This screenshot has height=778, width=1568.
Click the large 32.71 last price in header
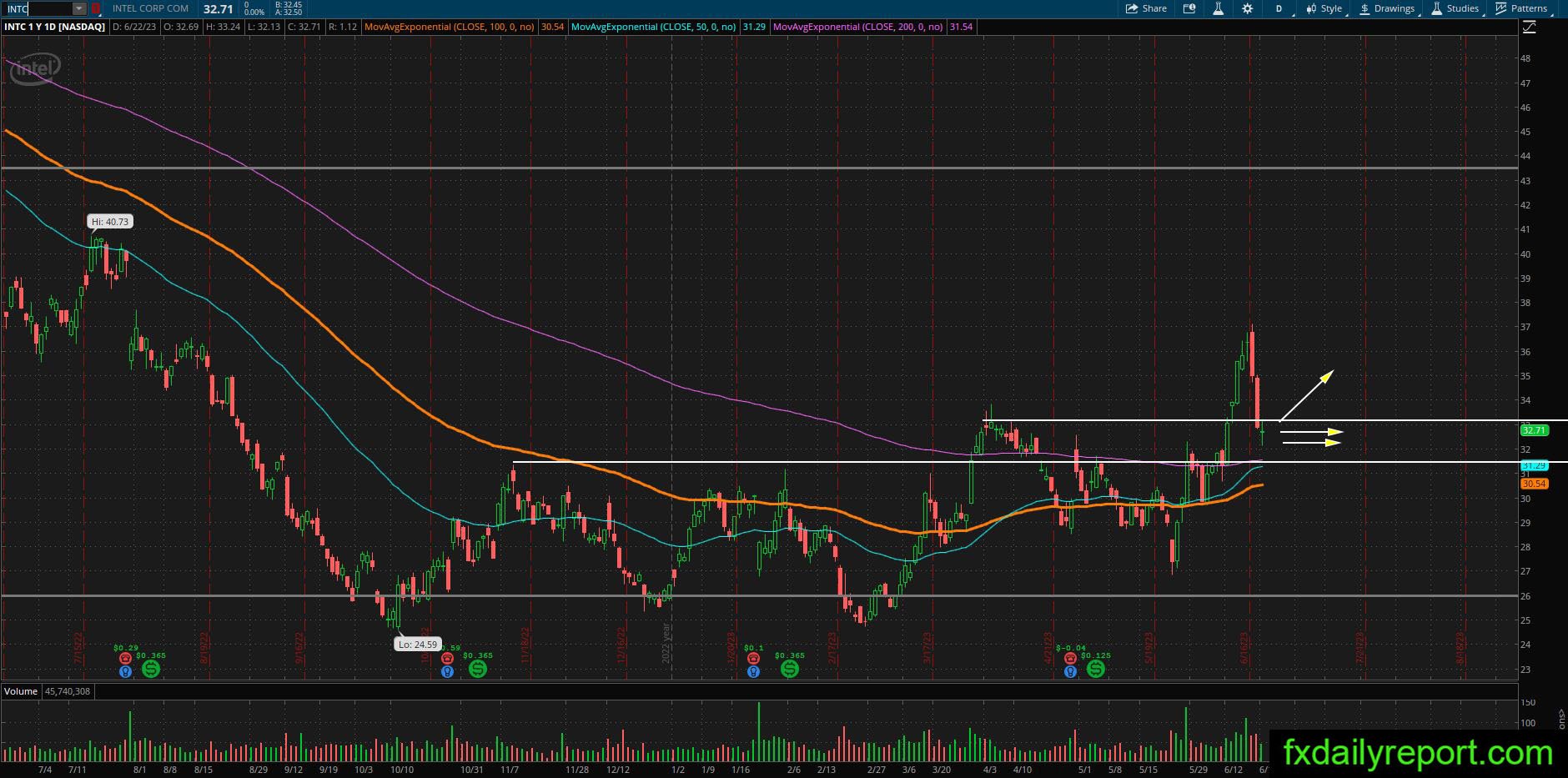218,8
